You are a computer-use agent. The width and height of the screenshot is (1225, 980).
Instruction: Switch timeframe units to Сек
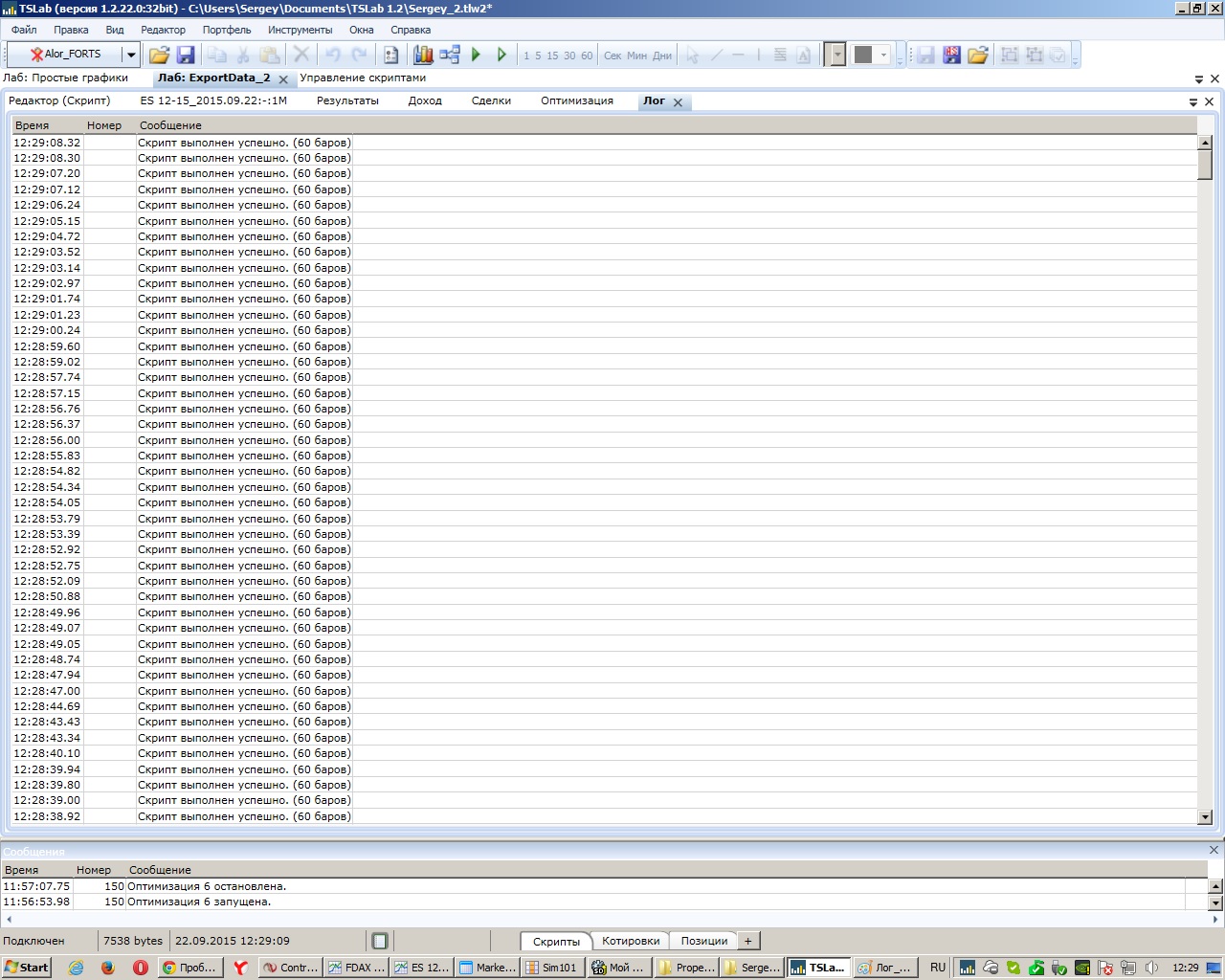pos(612,56)
